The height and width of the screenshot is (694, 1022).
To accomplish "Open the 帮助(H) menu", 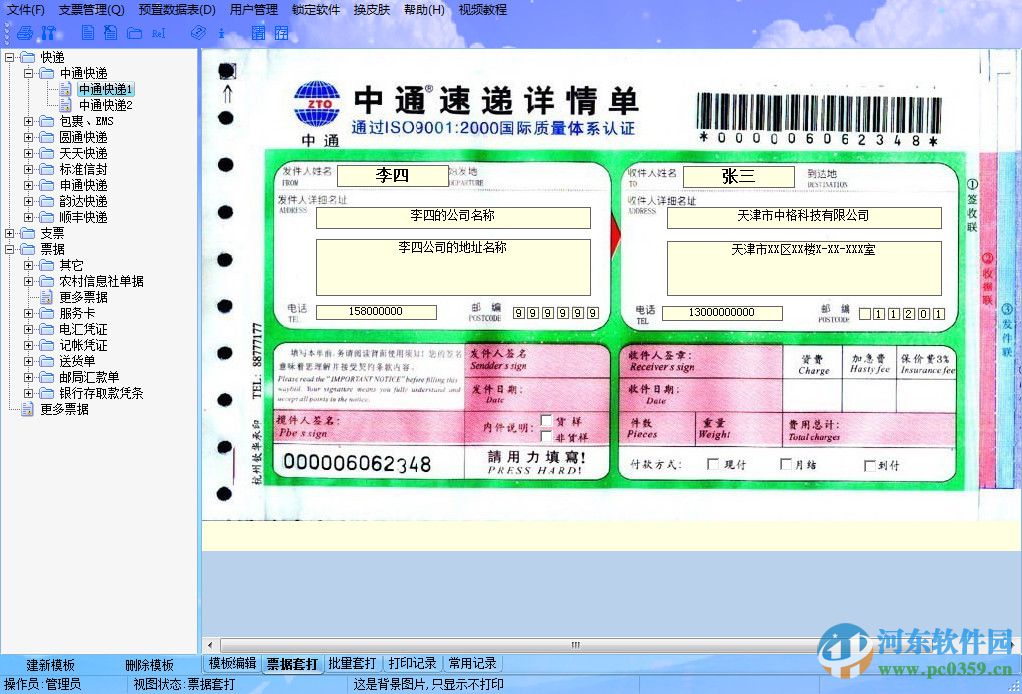I will point(424,9).
